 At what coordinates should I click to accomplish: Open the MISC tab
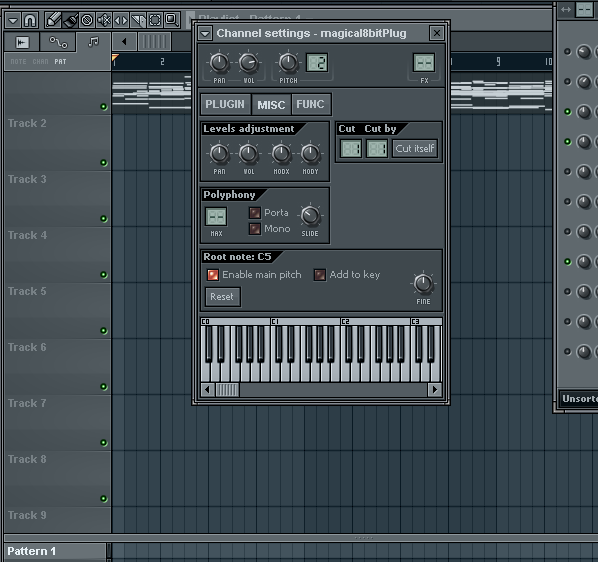(271, 105)
